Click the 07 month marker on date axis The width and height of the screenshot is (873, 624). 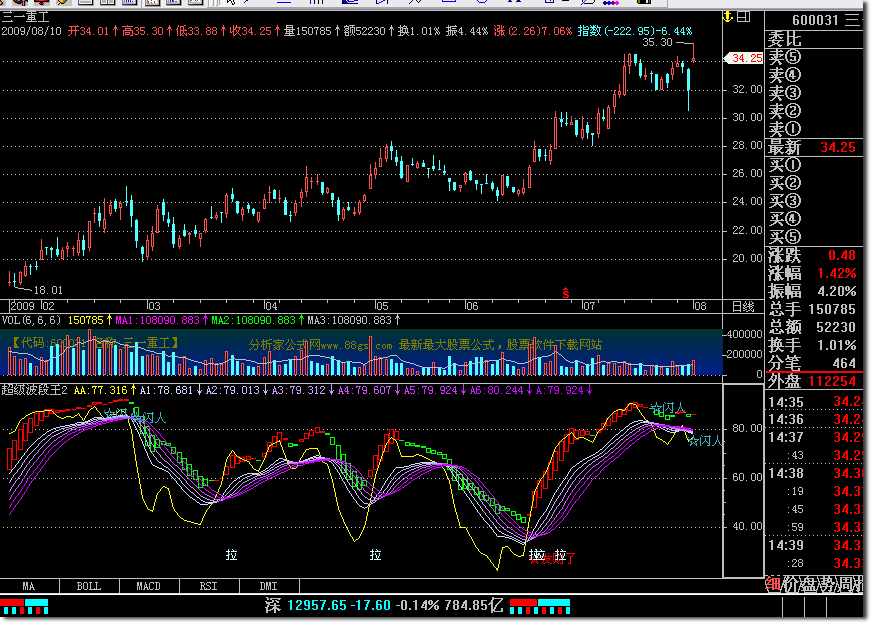[588, 306]
